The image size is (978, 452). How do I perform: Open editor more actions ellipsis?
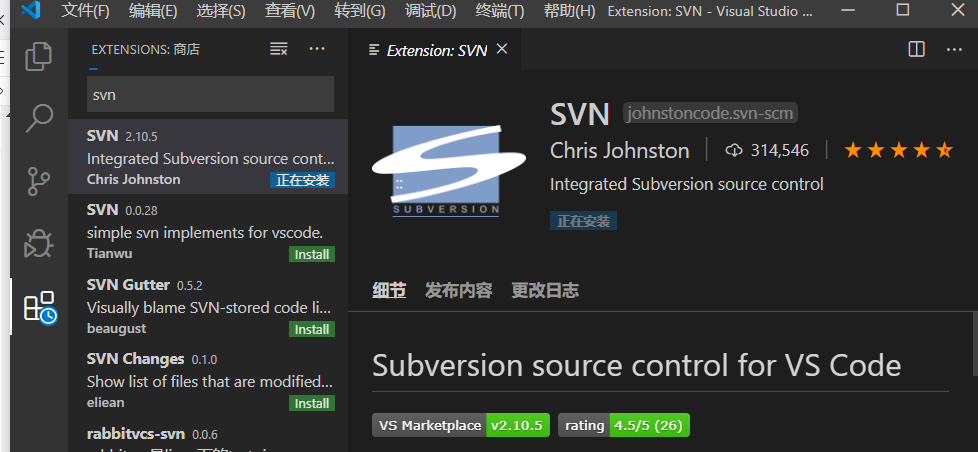(x=954, y=49)
